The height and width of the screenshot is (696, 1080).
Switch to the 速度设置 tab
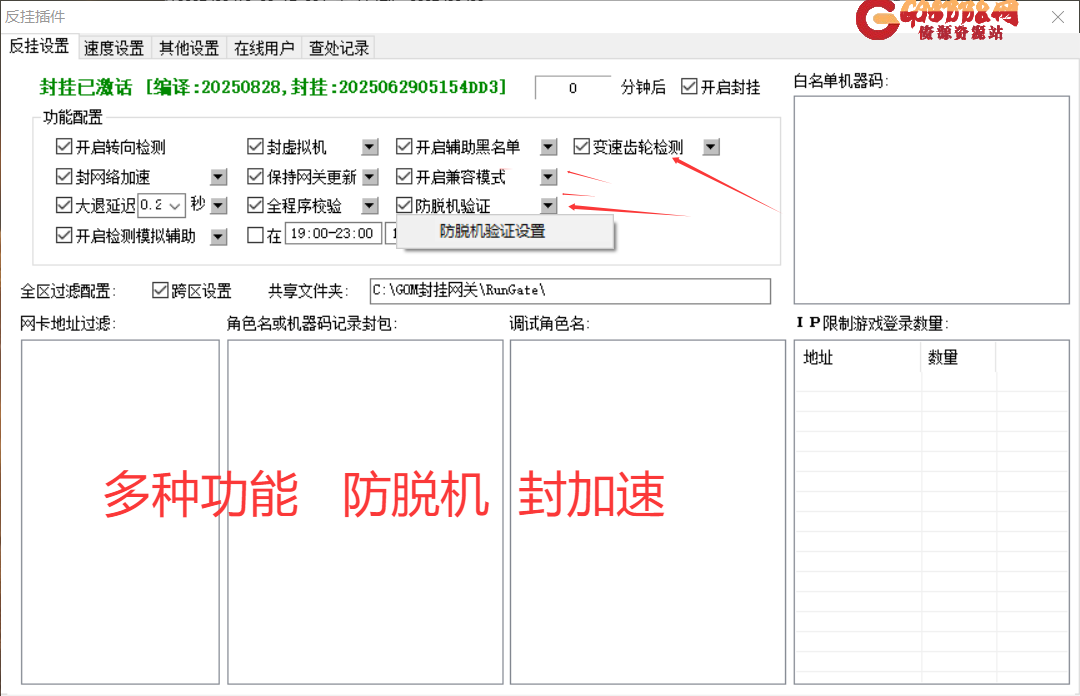click(x=113, y=48)
